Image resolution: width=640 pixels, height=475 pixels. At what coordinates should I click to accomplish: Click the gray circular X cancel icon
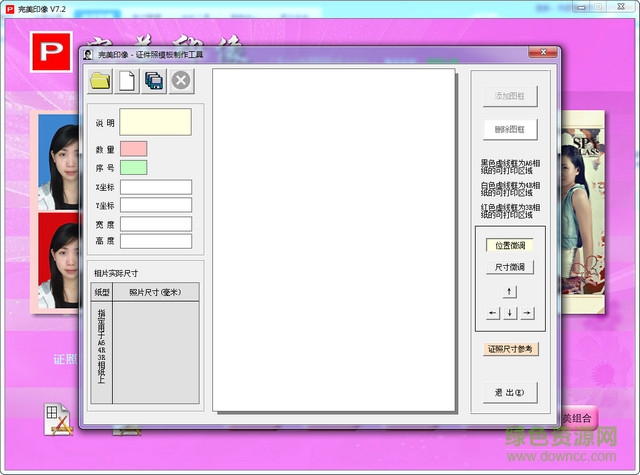[181, 81]
